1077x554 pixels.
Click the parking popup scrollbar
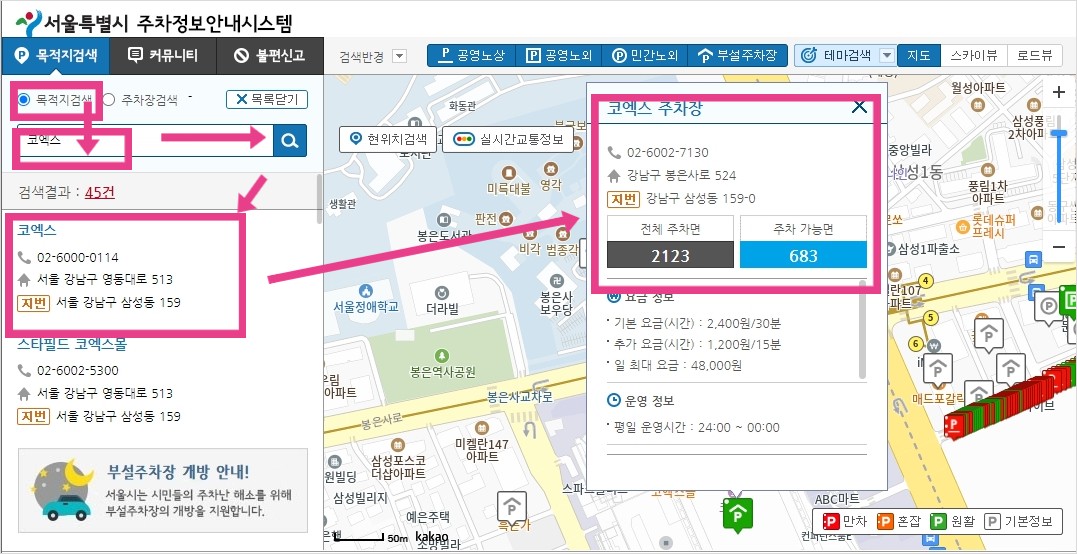(x=863, y=329)
